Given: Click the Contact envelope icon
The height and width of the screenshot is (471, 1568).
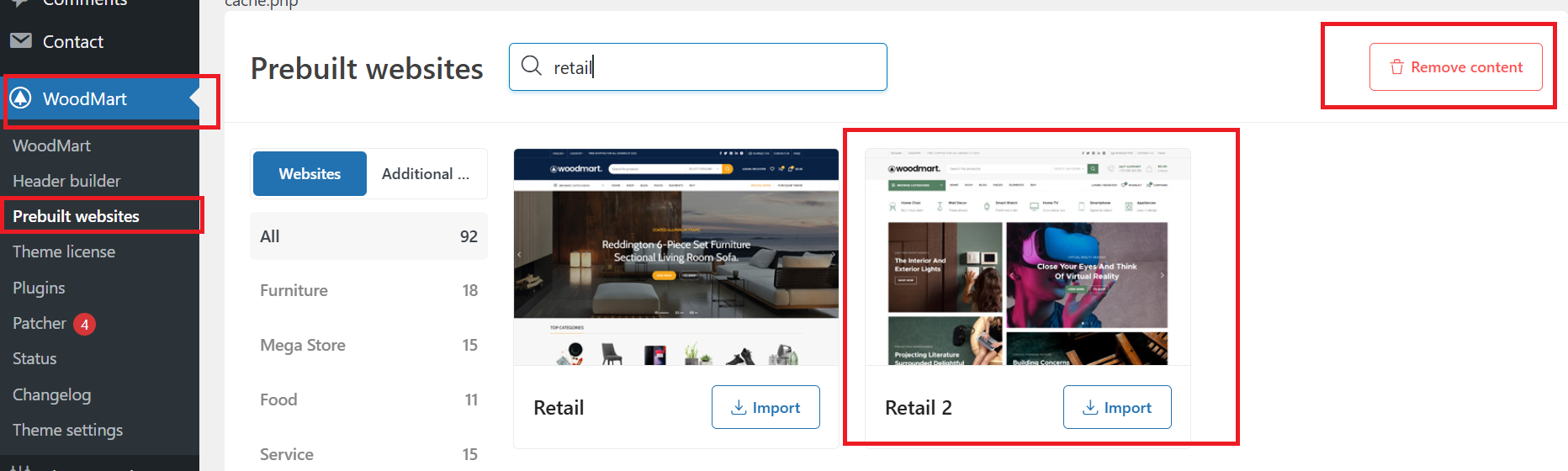Looking at the screenshot, I should coord(21,41).
